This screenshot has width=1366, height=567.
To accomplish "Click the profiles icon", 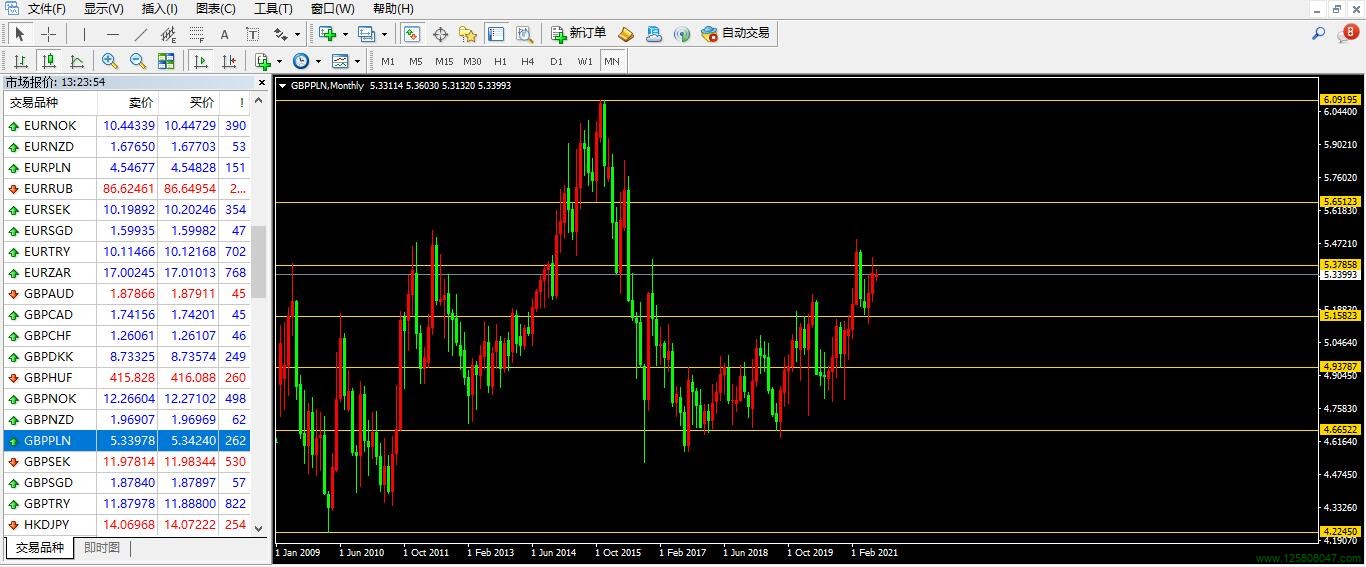I will (x=366, y=34).
